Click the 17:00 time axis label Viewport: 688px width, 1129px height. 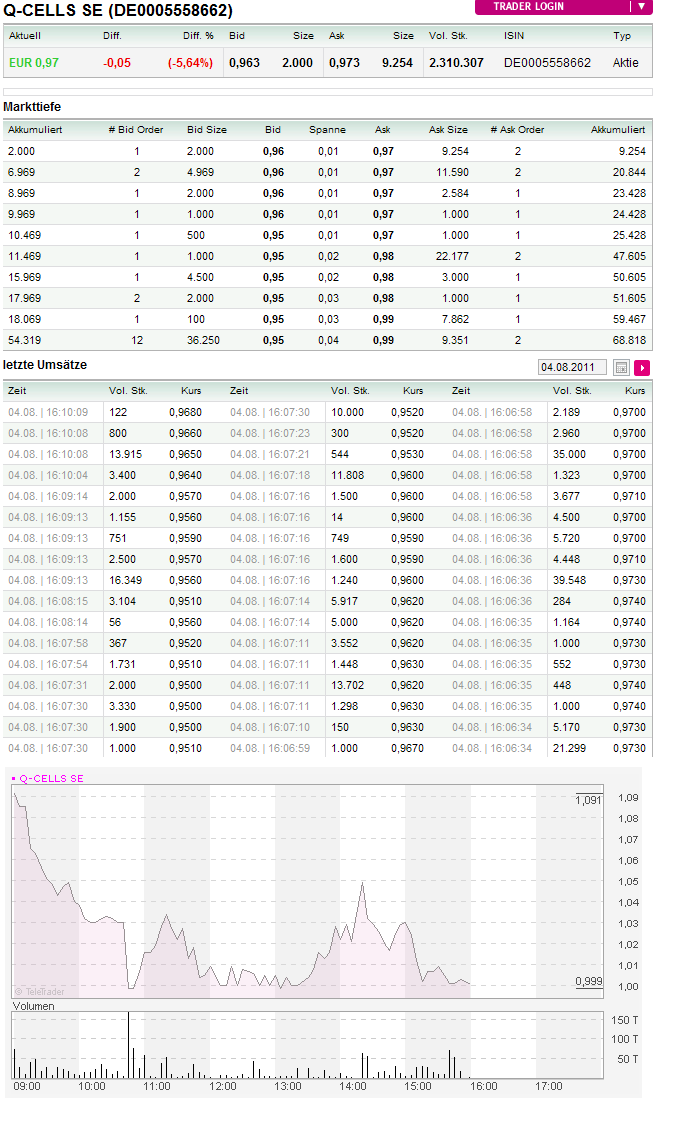[x=548, y=1086]
